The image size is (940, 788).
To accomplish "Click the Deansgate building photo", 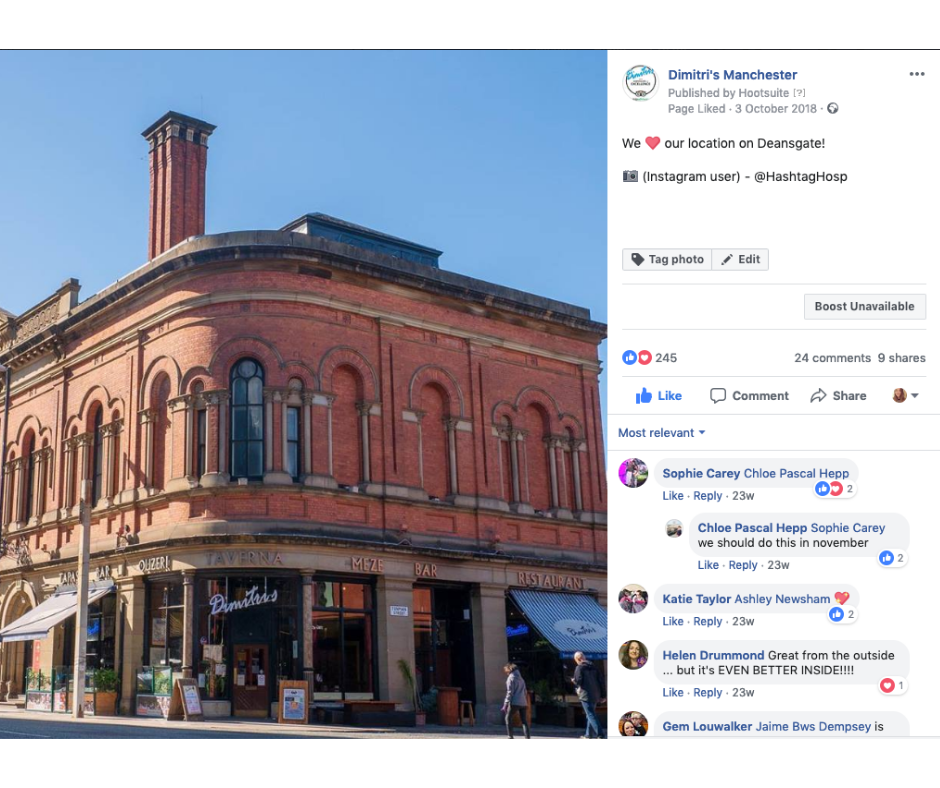I will click(303, 394).
